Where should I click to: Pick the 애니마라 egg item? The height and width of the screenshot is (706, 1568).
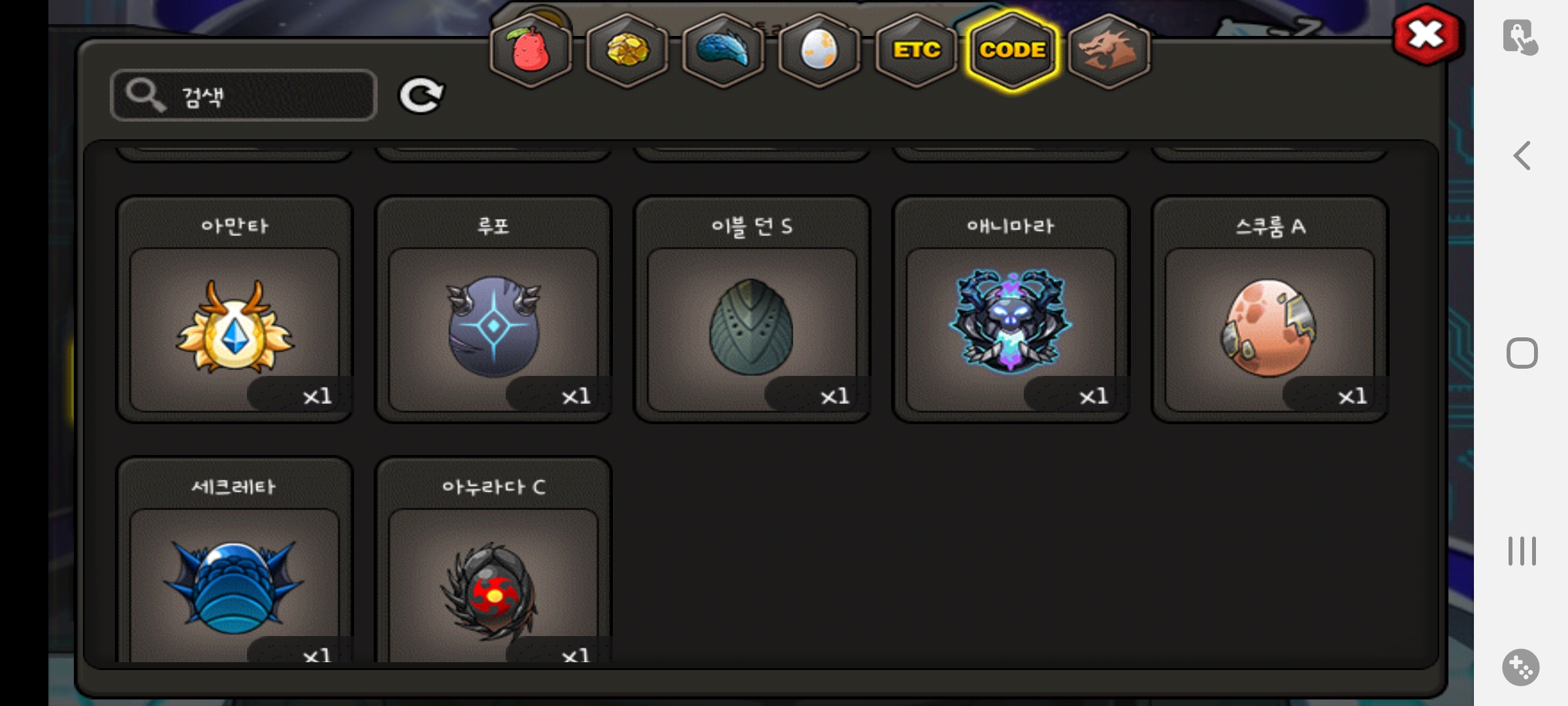pos(1011,310)
